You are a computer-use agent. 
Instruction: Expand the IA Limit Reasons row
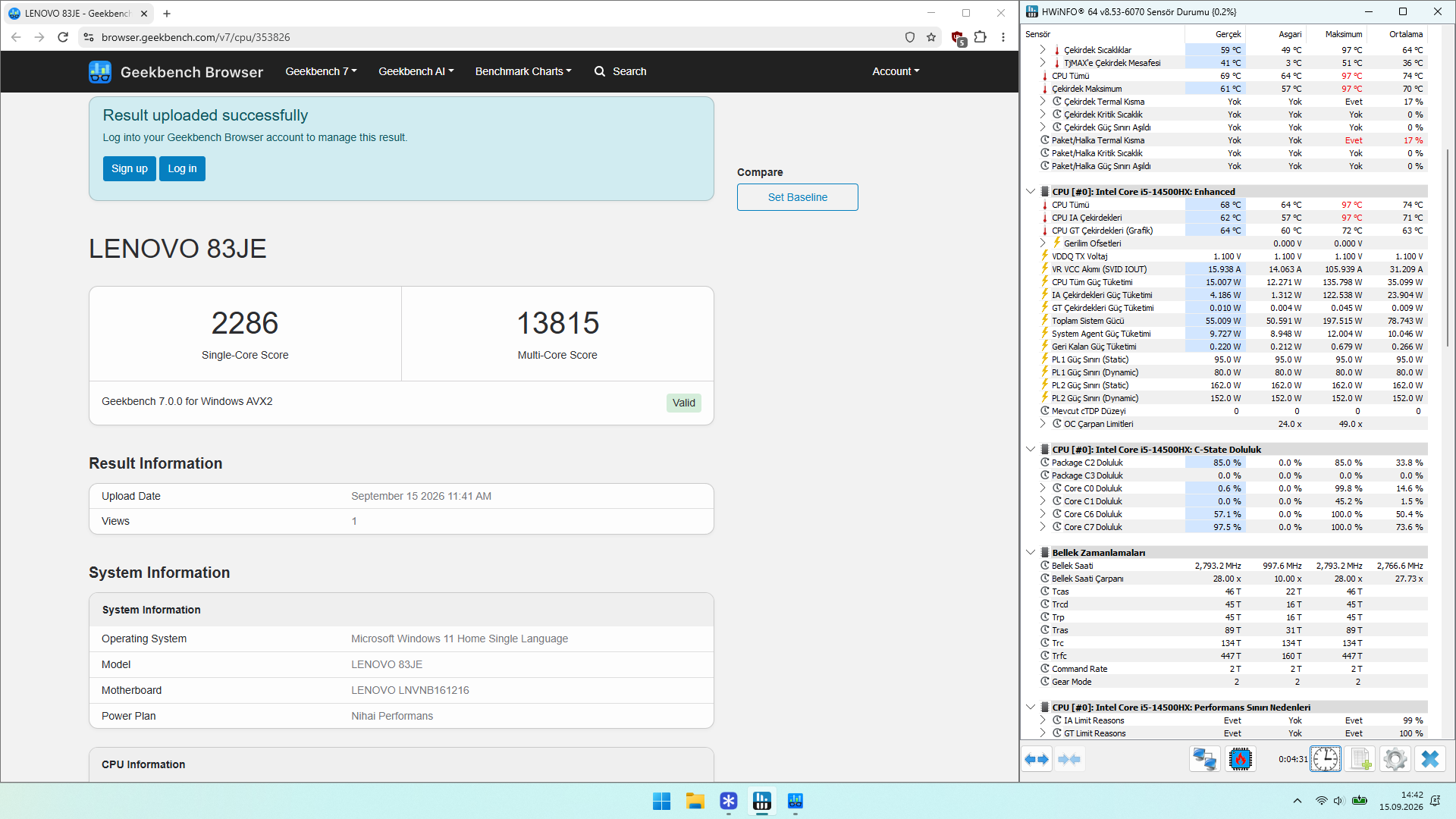(x=1043, y=720)
